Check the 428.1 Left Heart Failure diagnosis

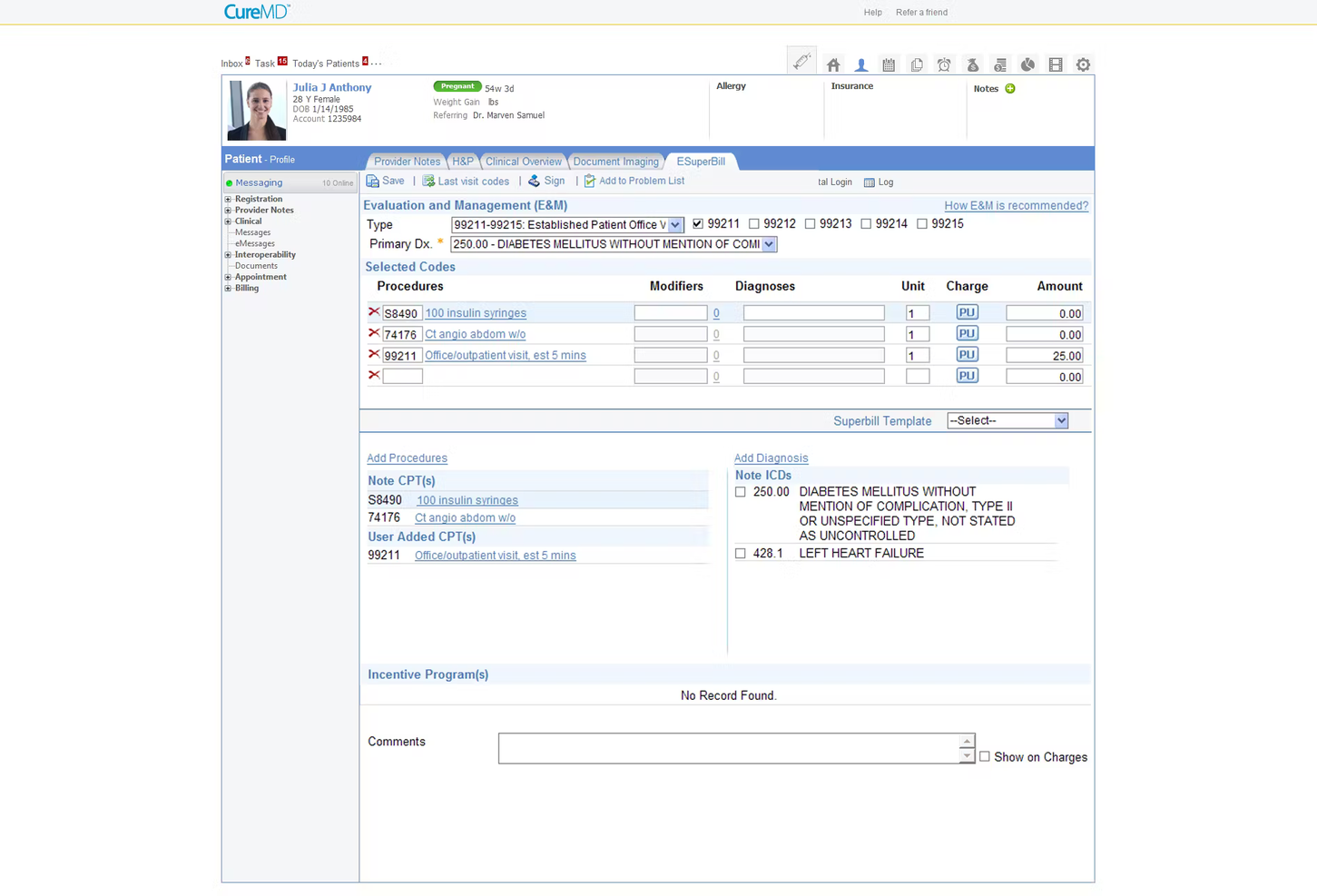point(741,553)
